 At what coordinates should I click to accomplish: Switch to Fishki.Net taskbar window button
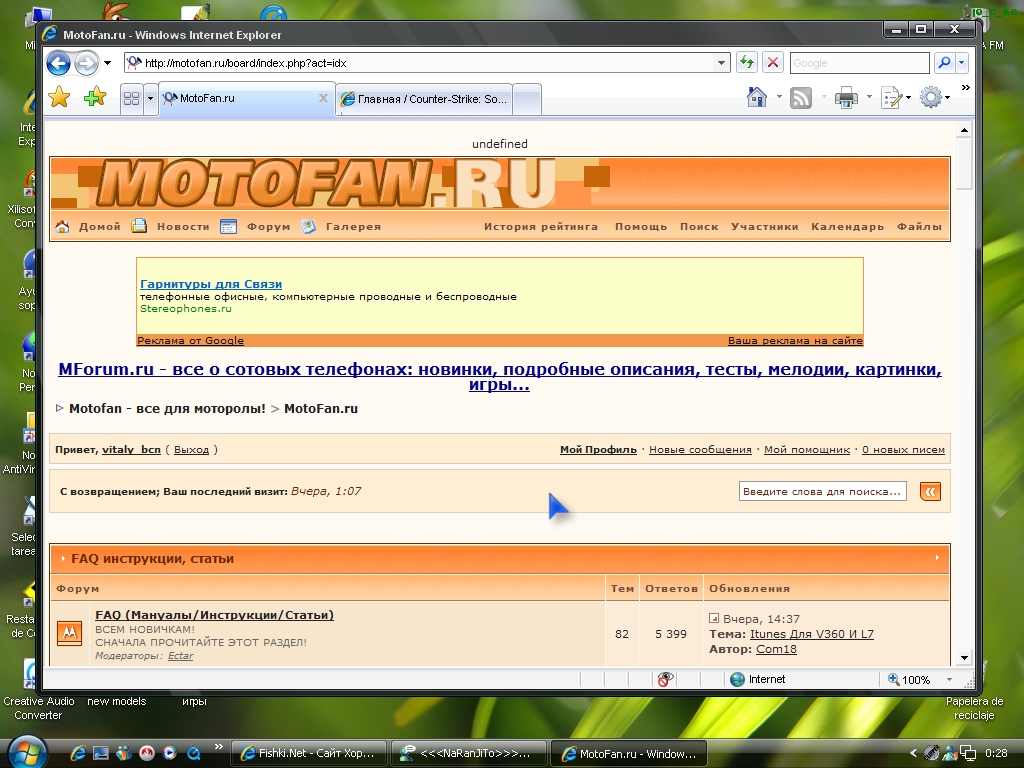tap(310, 753)
